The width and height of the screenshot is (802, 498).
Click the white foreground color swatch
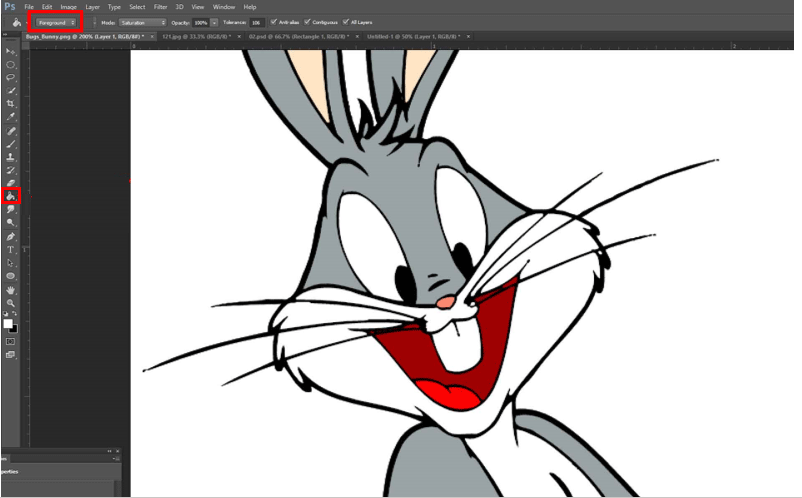[7, 323]
